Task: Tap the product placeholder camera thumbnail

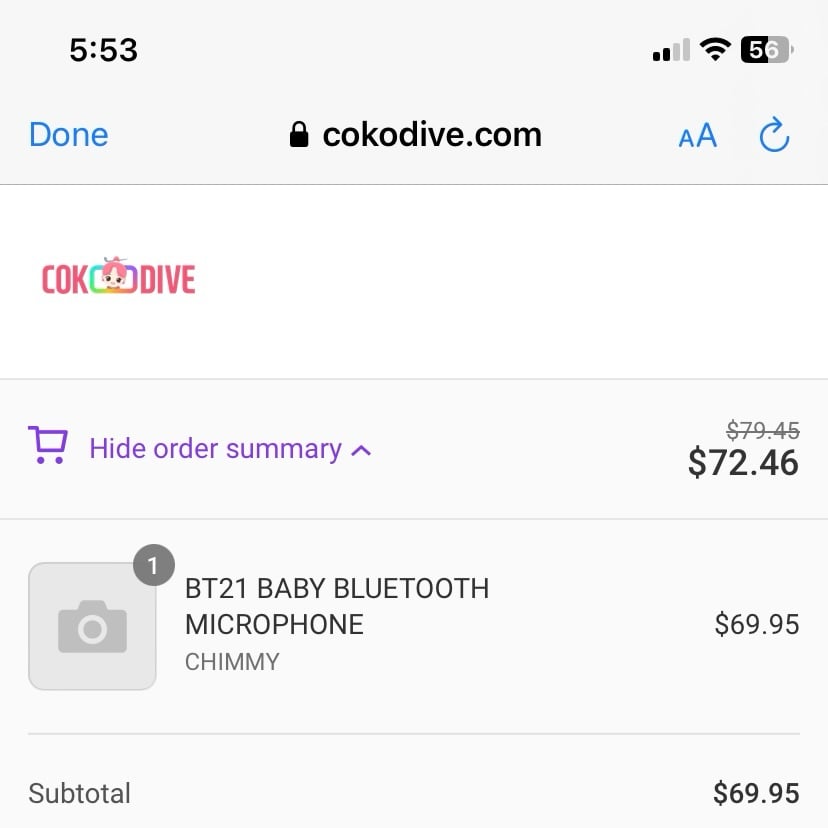Action: coord(92,626)
